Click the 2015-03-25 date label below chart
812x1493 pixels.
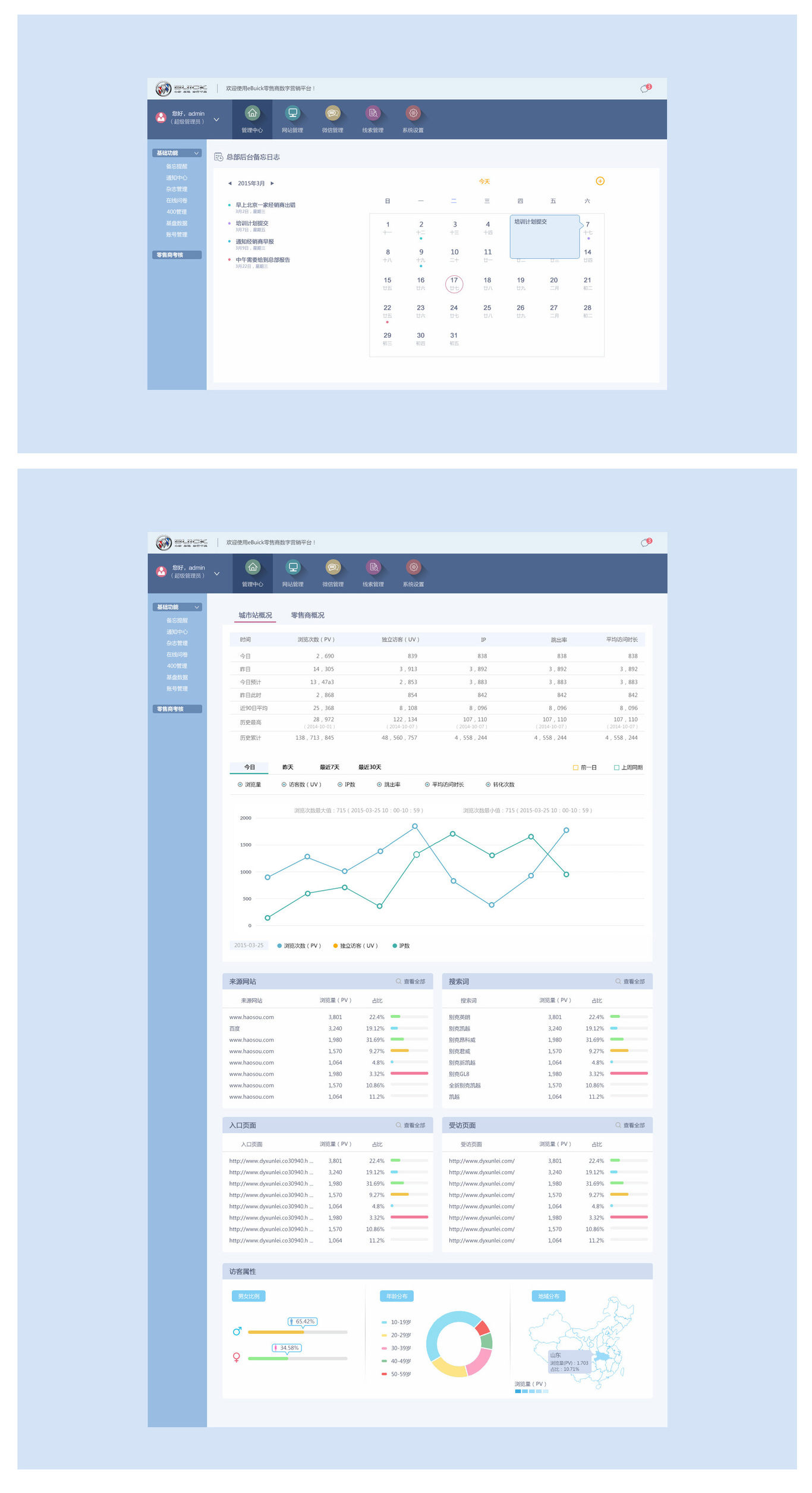[x=248, y=945]
